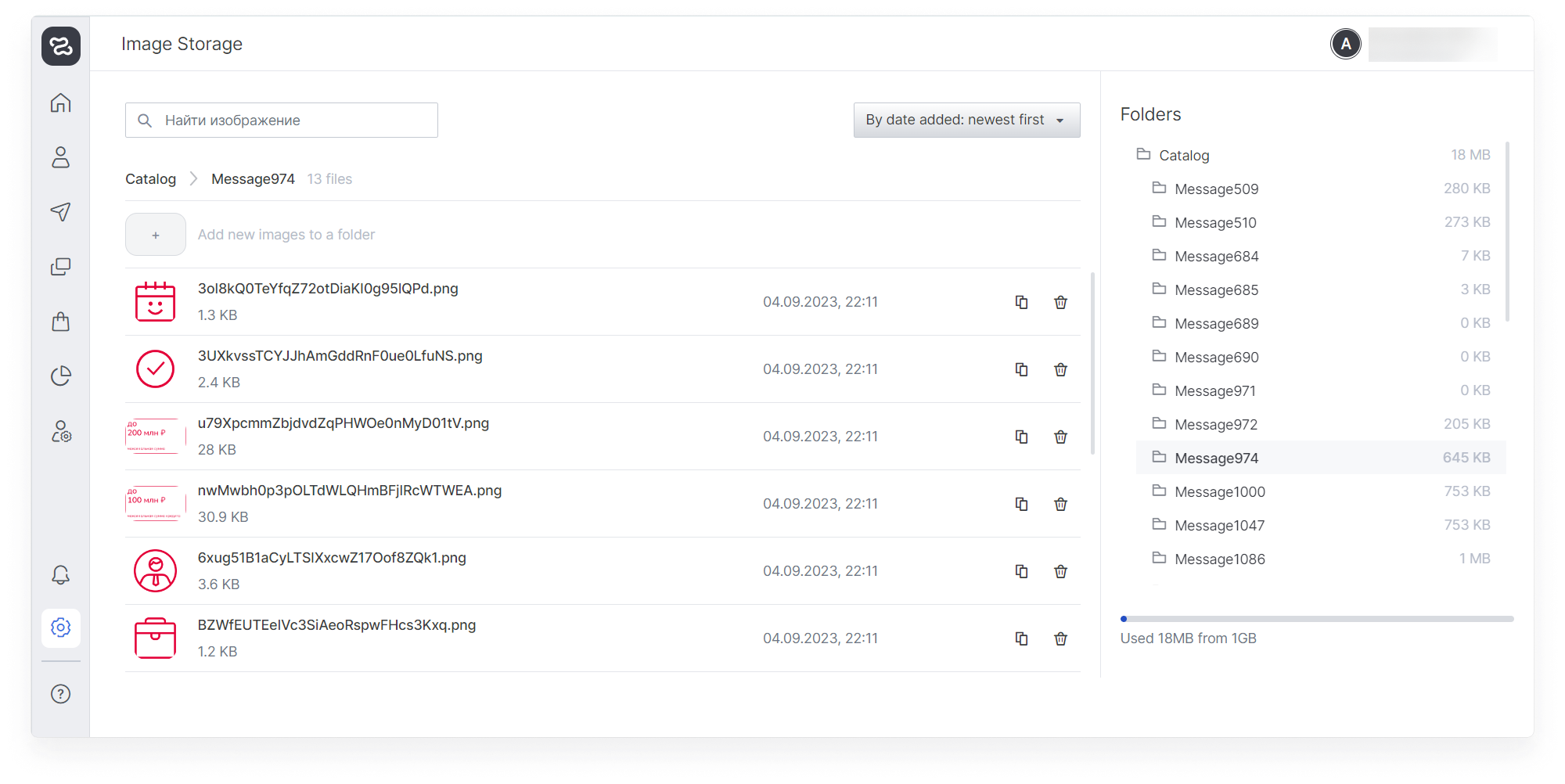The width and height of the screenshot is (1565, 784).
Task: Open the notifications bell icon
Action: pyautogui.click(x=61, y=575)
